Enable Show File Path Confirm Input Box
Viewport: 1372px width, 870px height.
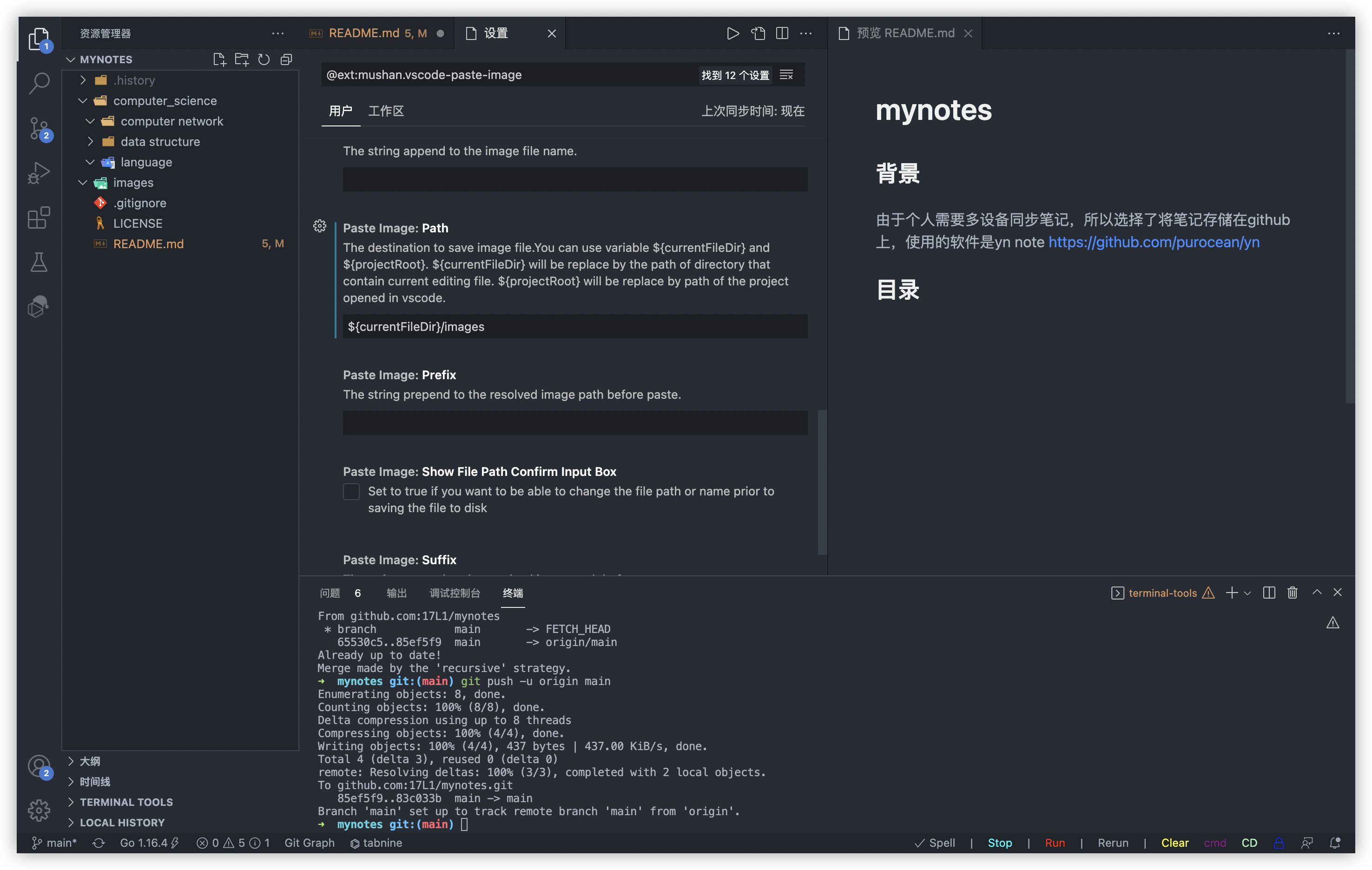[351, 491]
